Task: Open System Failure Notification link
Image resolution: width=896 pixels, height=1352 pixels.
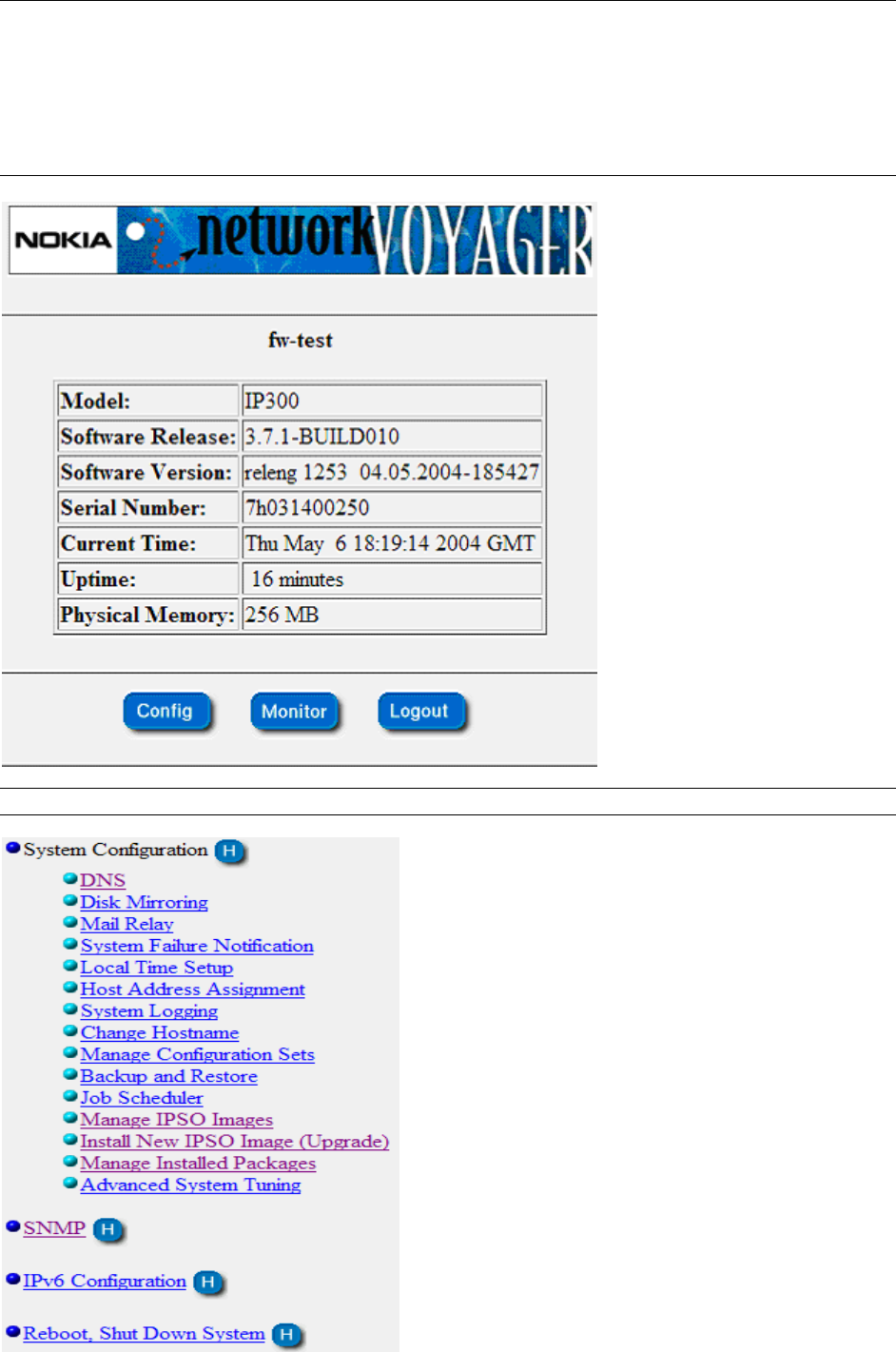Action: click(x=197, y=946)
